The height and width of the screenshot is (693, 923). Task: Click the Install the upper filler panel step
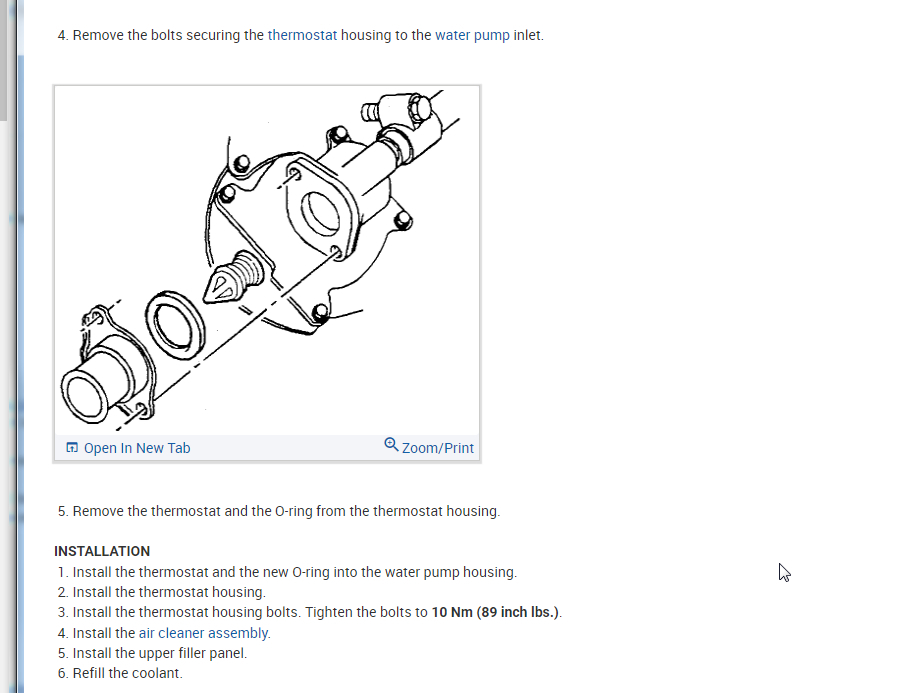click(152, 653)
